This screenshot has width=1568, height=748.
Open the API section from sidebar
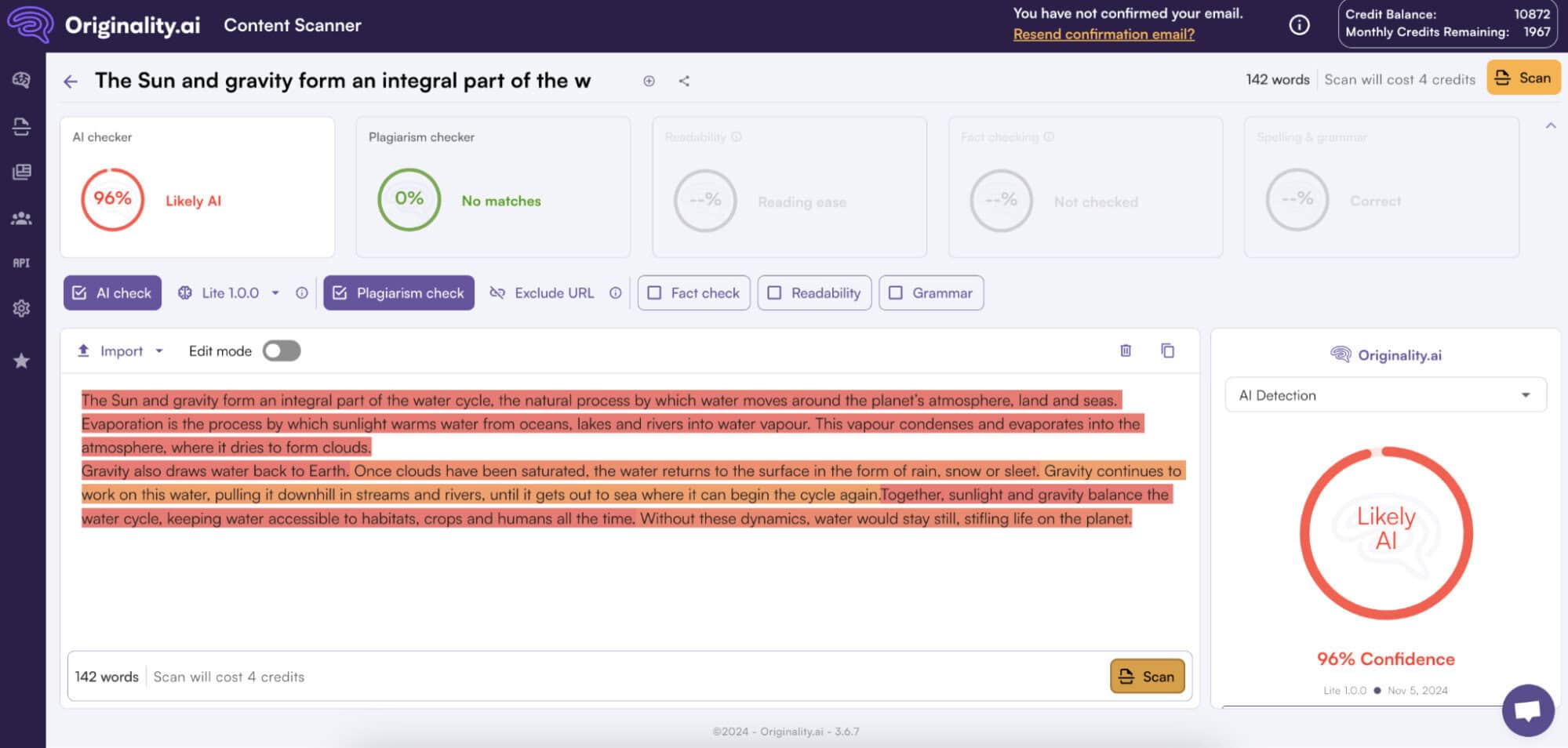22,263
